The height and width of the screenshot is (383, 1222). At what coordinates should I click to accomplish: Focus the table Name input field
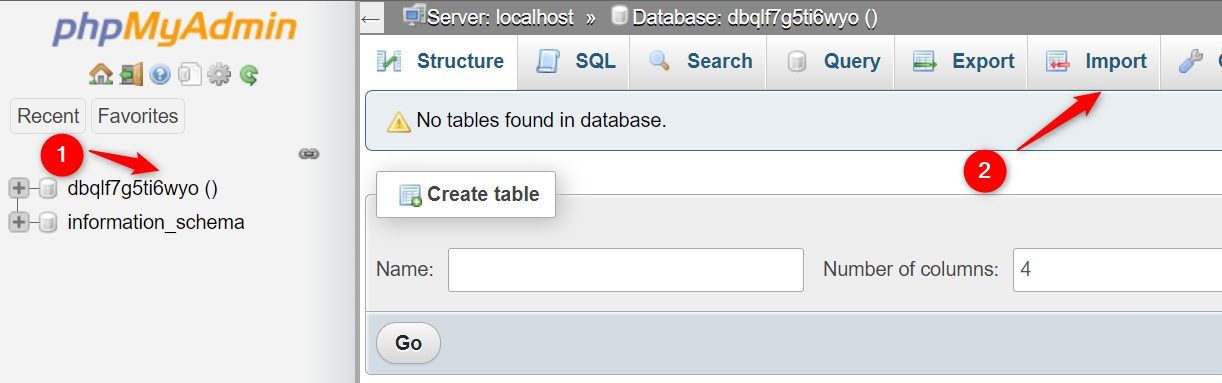[x=626, y=270]
